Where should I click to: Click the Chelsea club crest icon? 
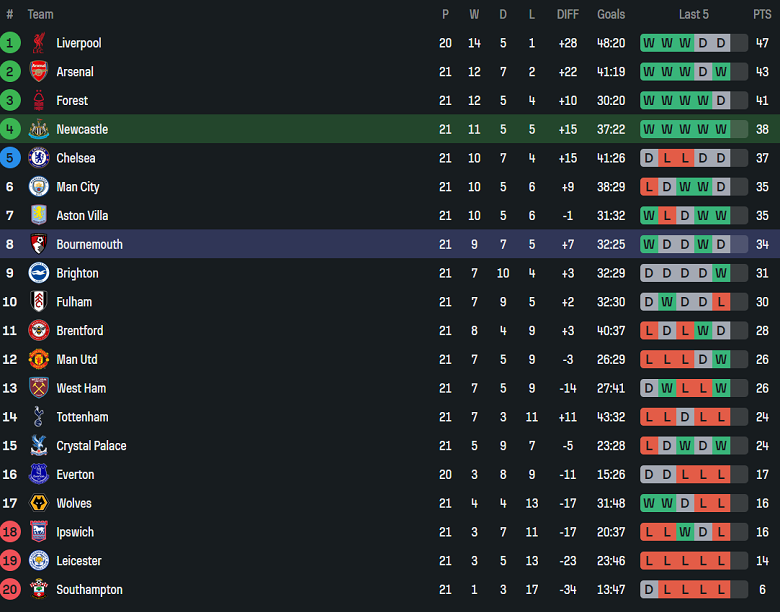(39, 158)
